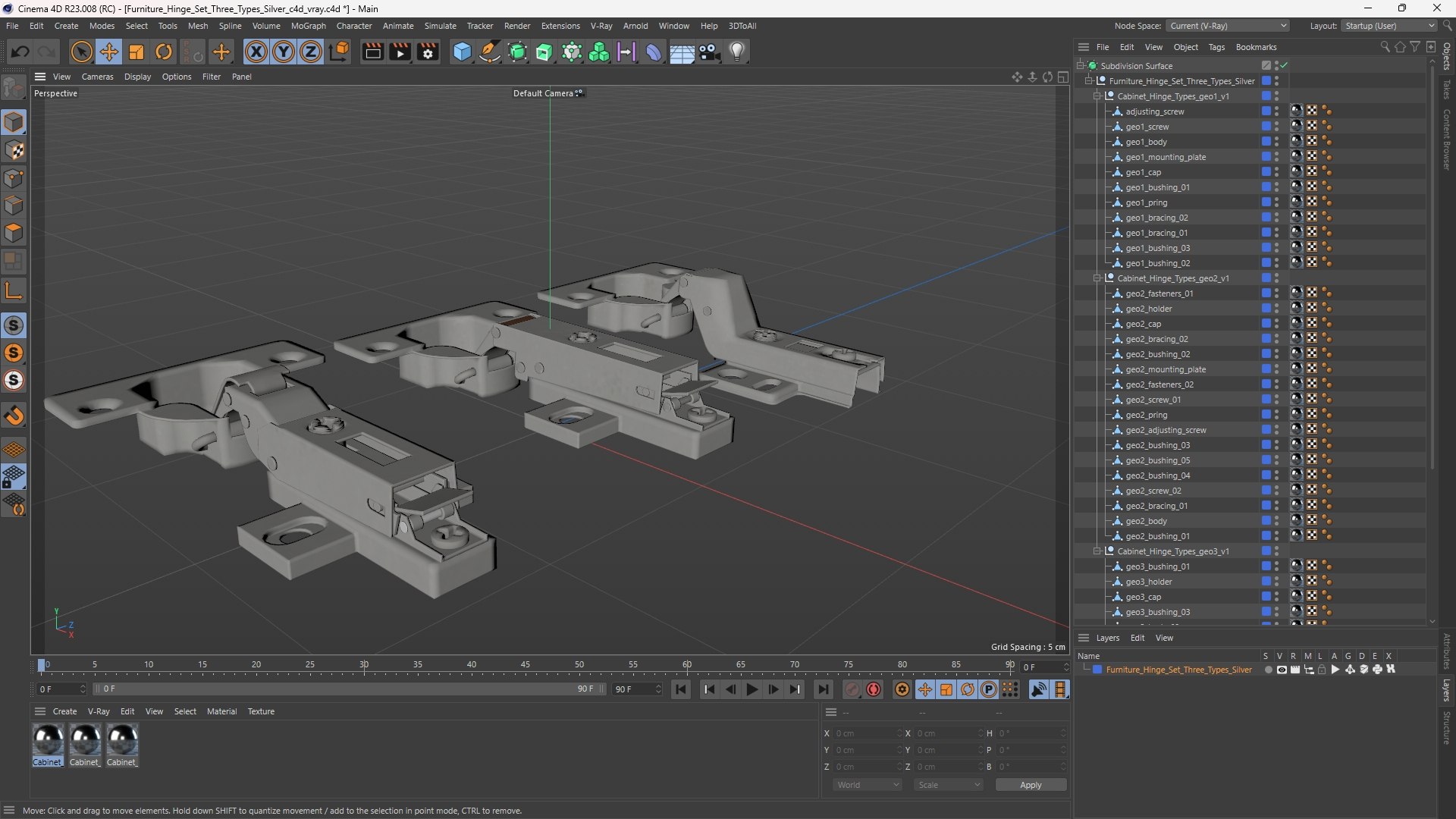This screenshot has height=819, width=1456.
Task: Click the Cube primitive icon
Action: pos(462,52)
